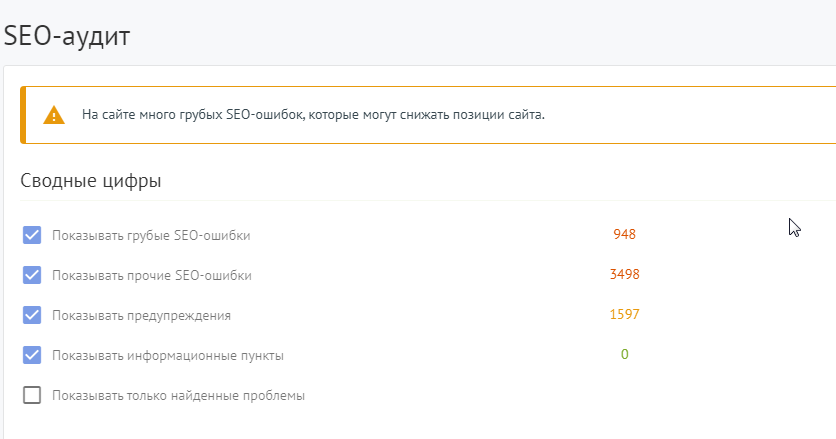Uncheck the 'Показывать грубые SEO-ошибки' checkbox
The height and width of the screenshot is (439, 836).
[32, 235]
